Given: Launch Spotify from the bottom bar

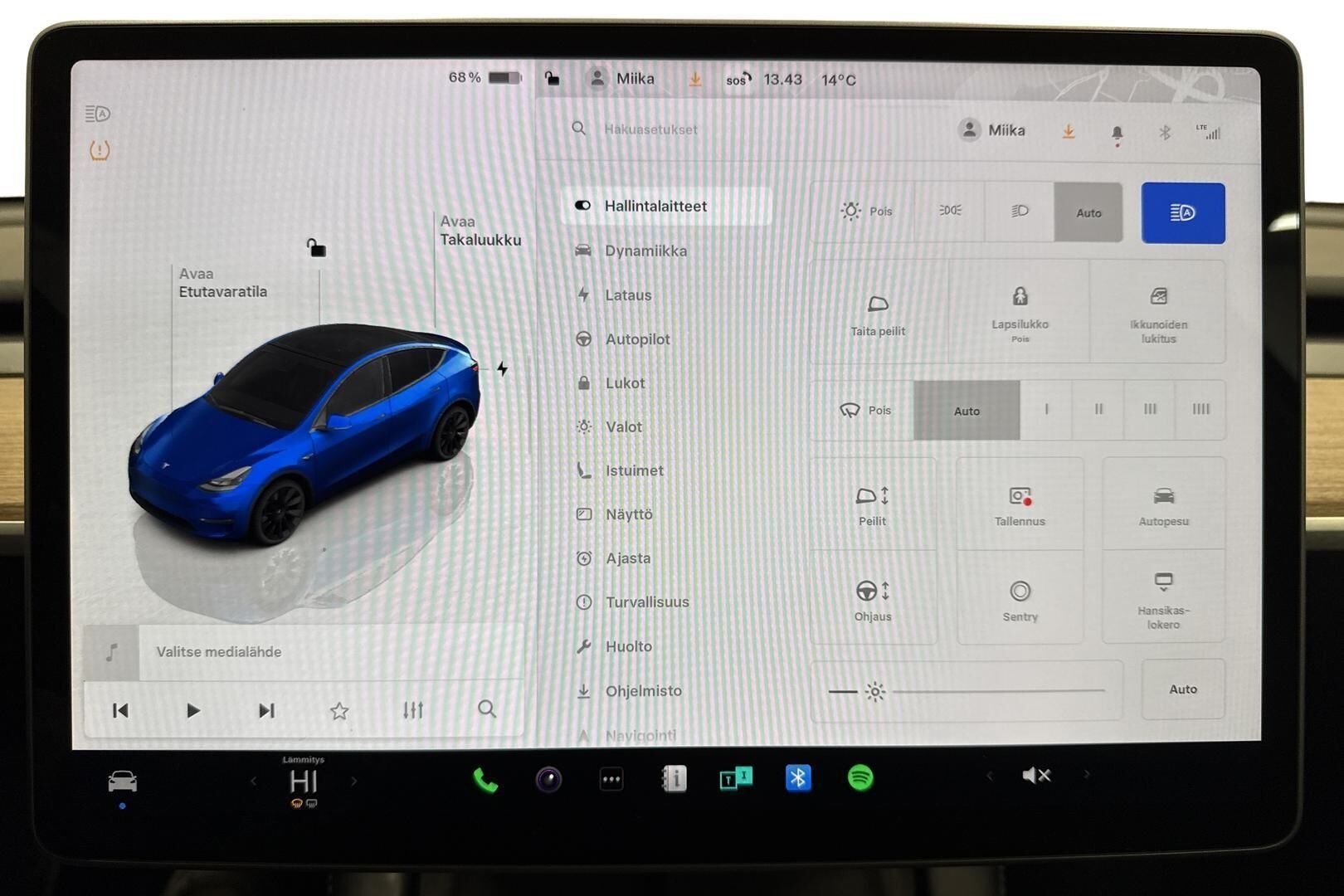Looking at the screenshot, I should coord(860,778).
